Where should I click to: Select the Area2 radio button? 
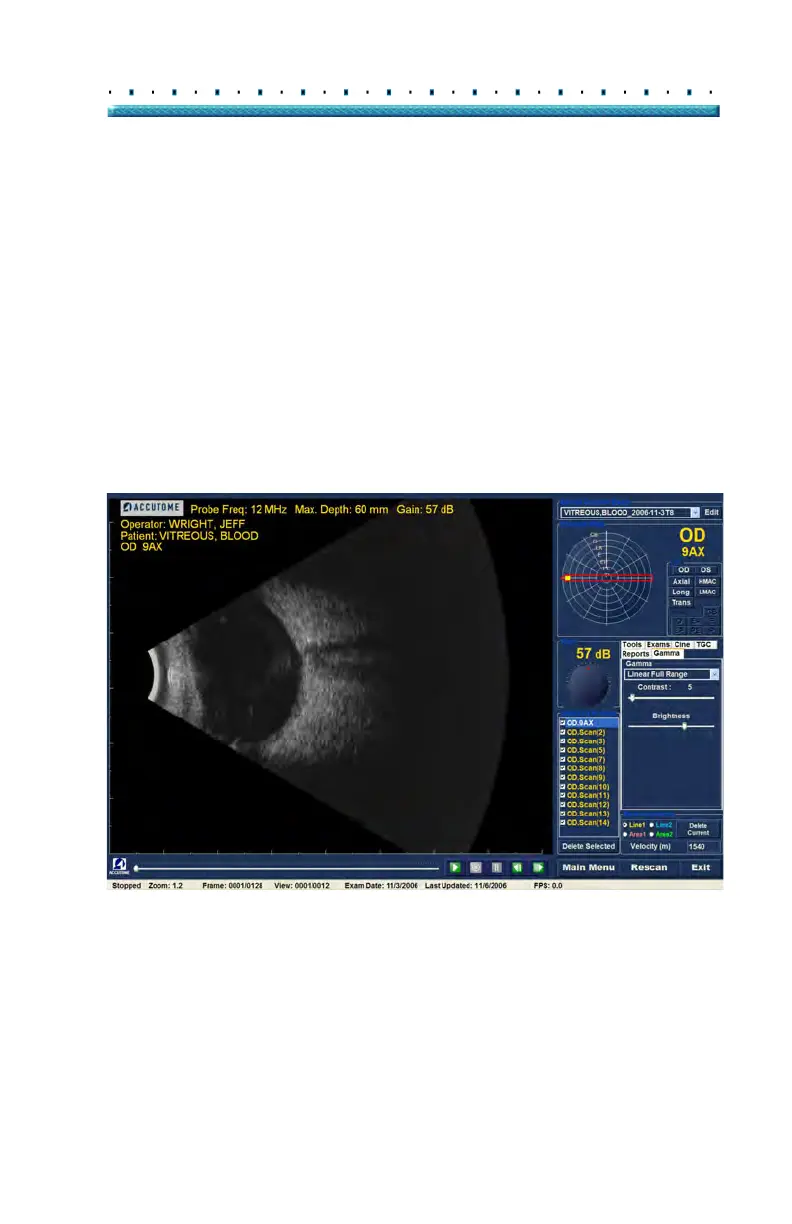click(651, 833)
